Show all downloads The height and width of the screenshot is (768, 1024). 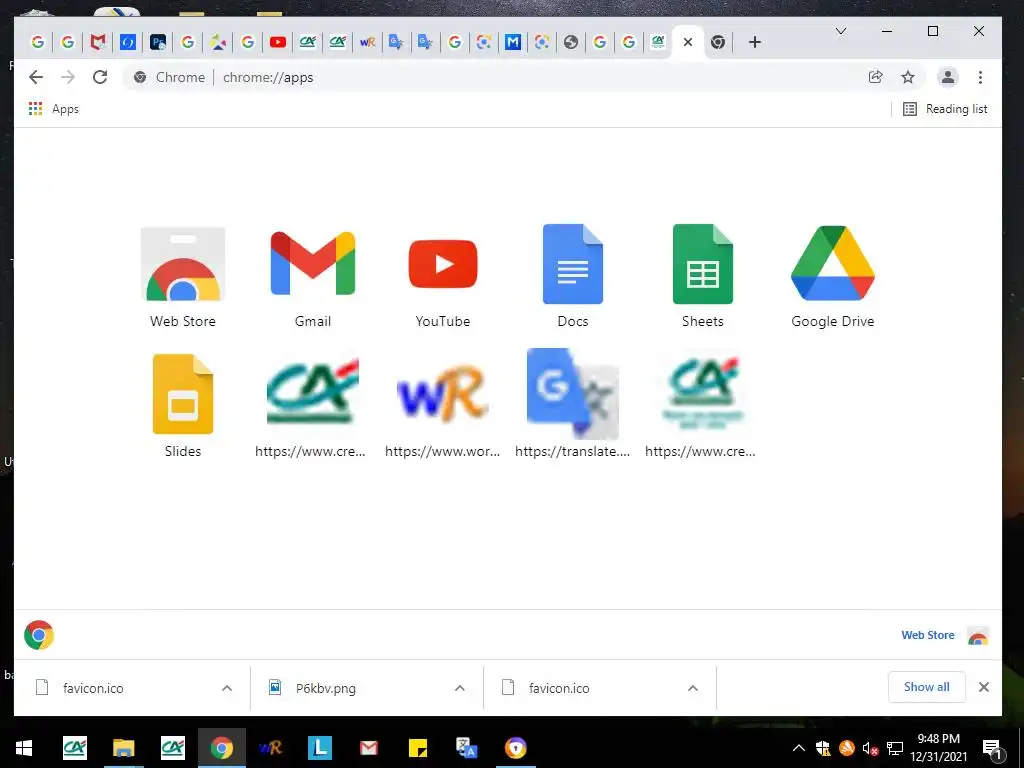(x=926, y=687)
